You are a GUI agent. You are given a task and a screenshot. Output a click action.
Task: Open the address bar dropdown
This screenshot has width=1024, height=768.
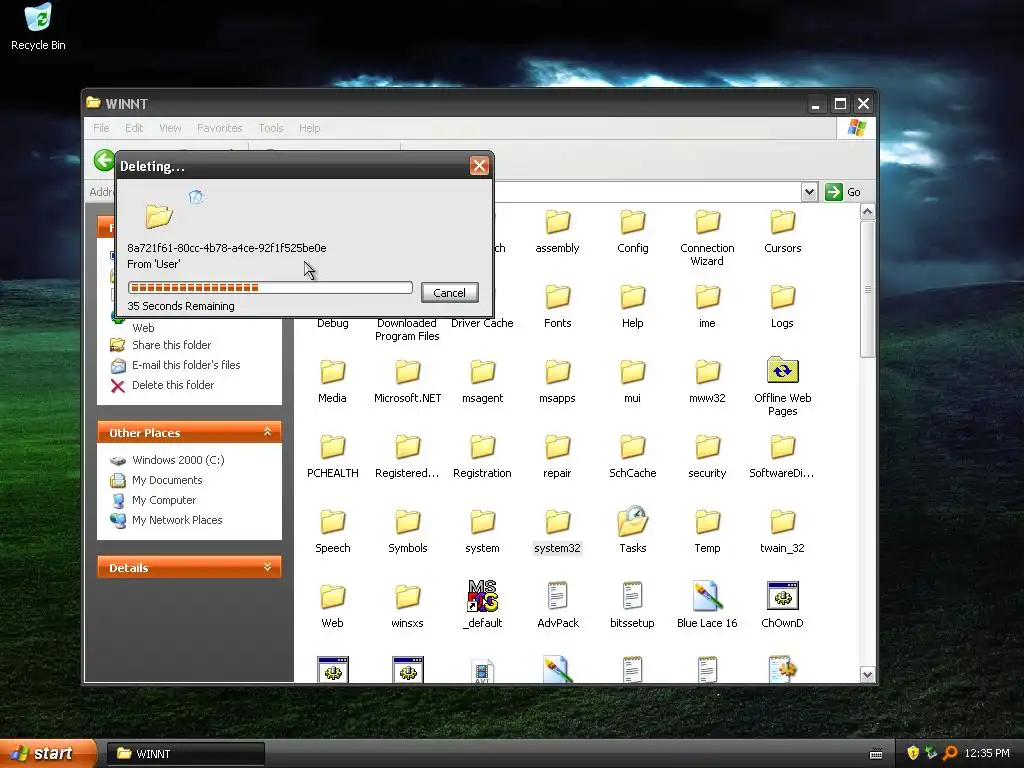pos(809,192)
